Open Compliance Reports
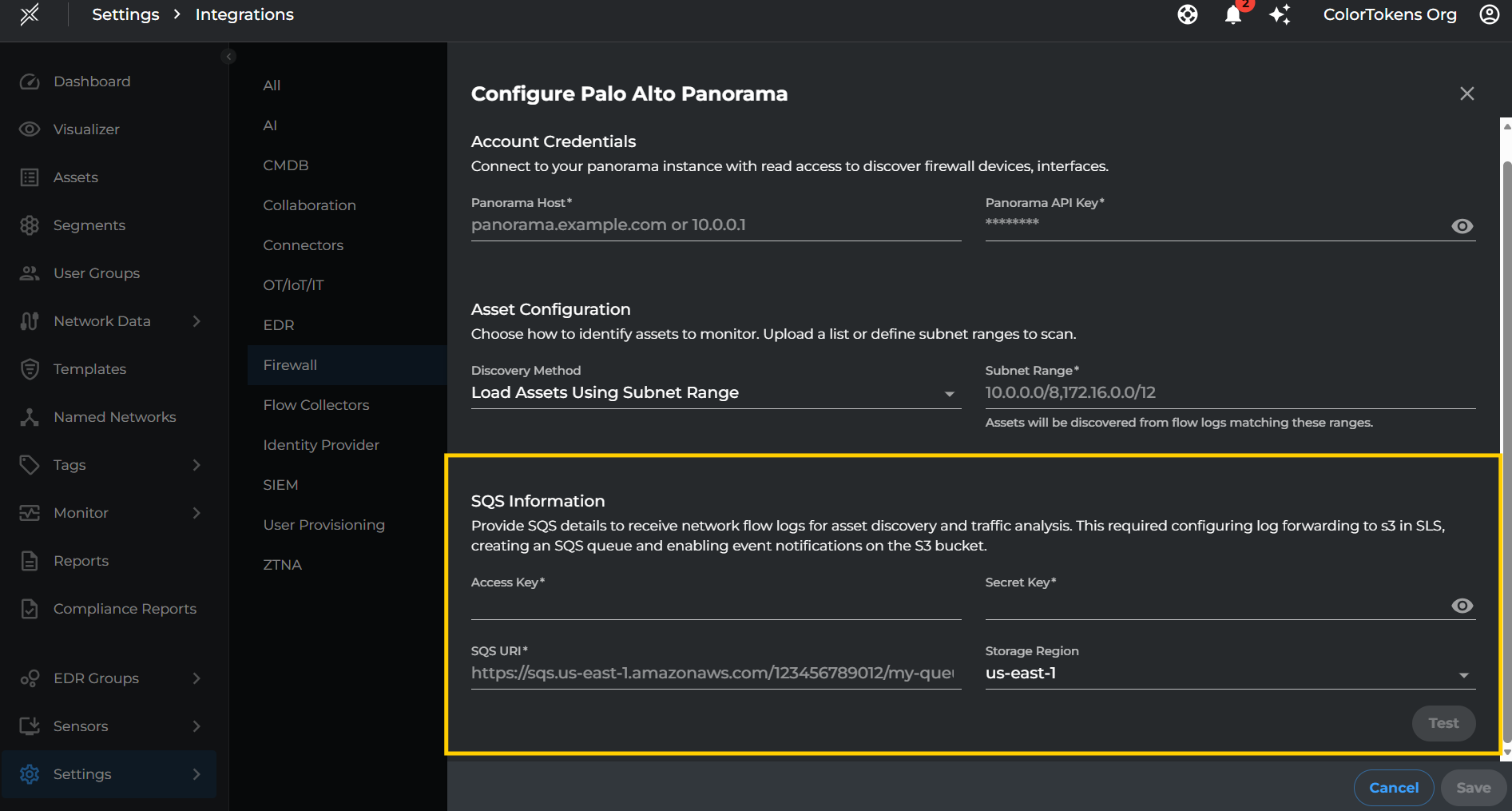Viewport: 1512px width, 811px height. coord(125,608)
